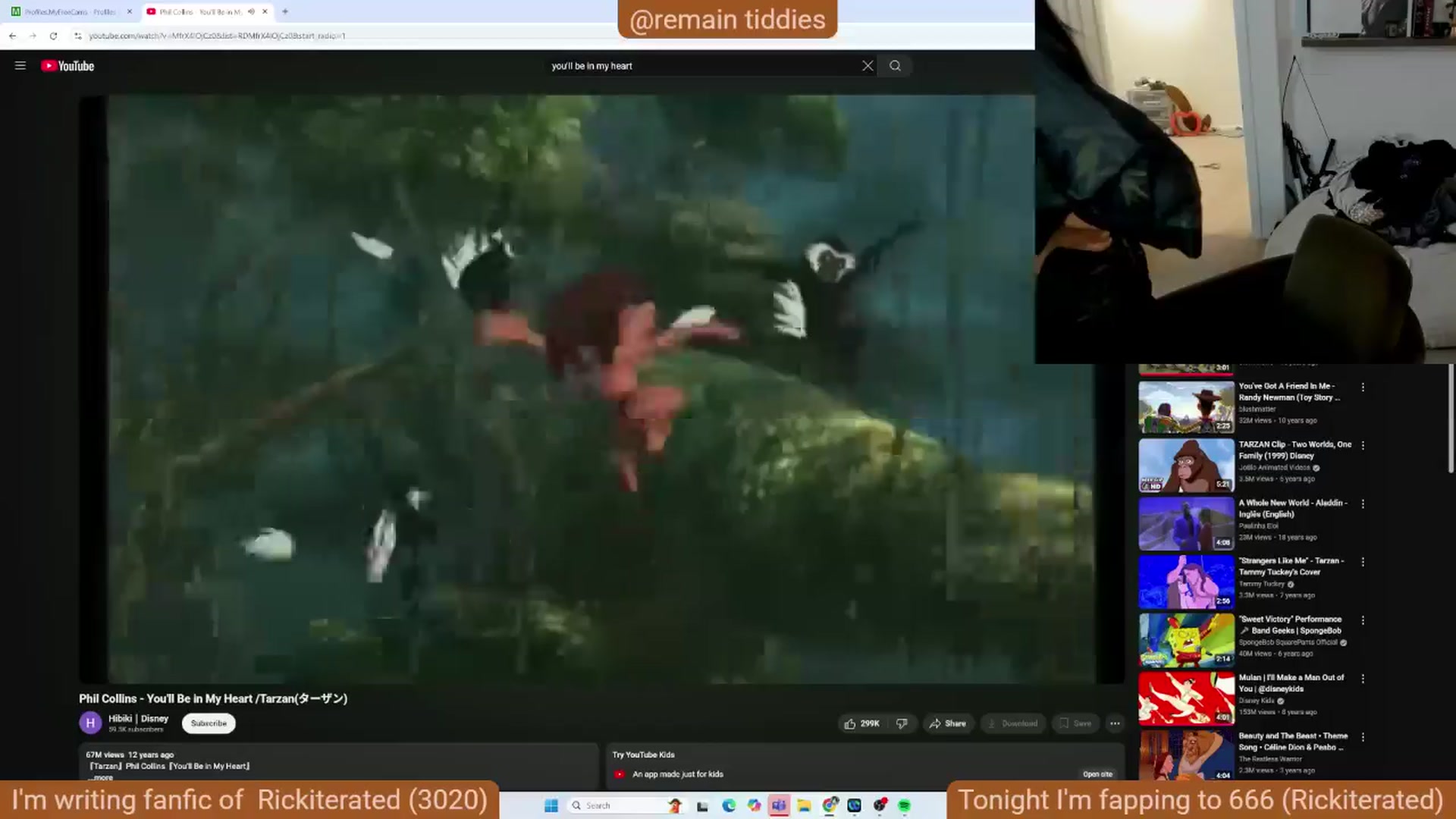Close the Phil Collins YouTube tab
This screenshot has width=1456, height=819.
point(265,12)
